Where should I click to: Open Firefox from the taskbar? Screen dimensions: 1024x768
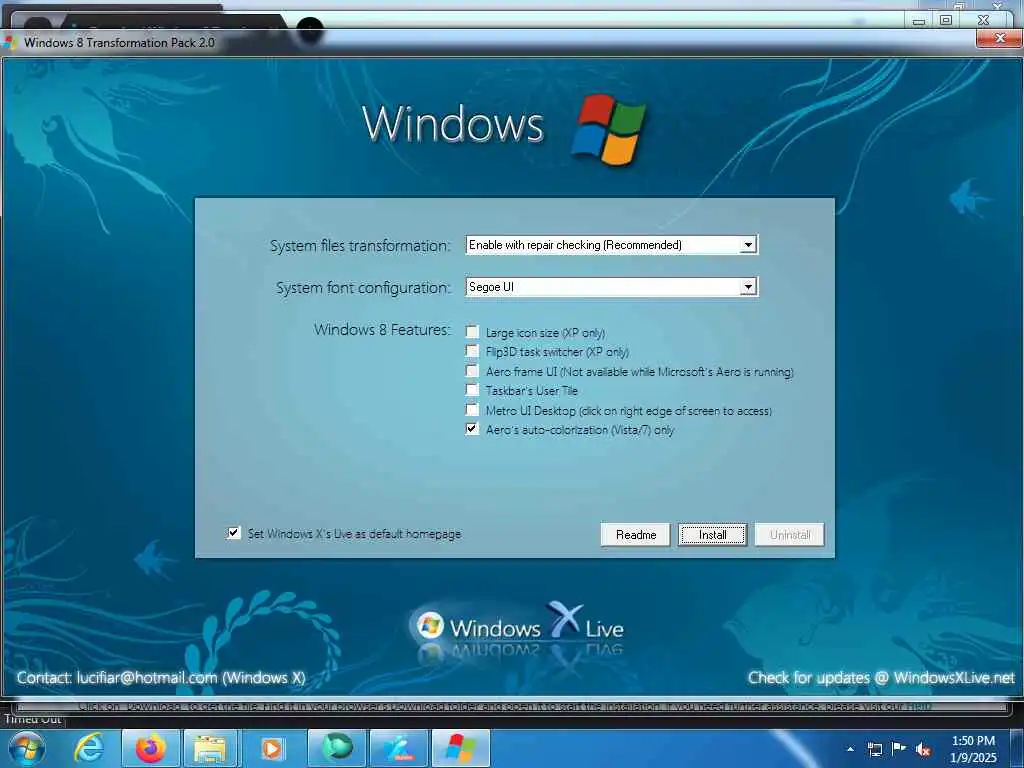point(150,749)
